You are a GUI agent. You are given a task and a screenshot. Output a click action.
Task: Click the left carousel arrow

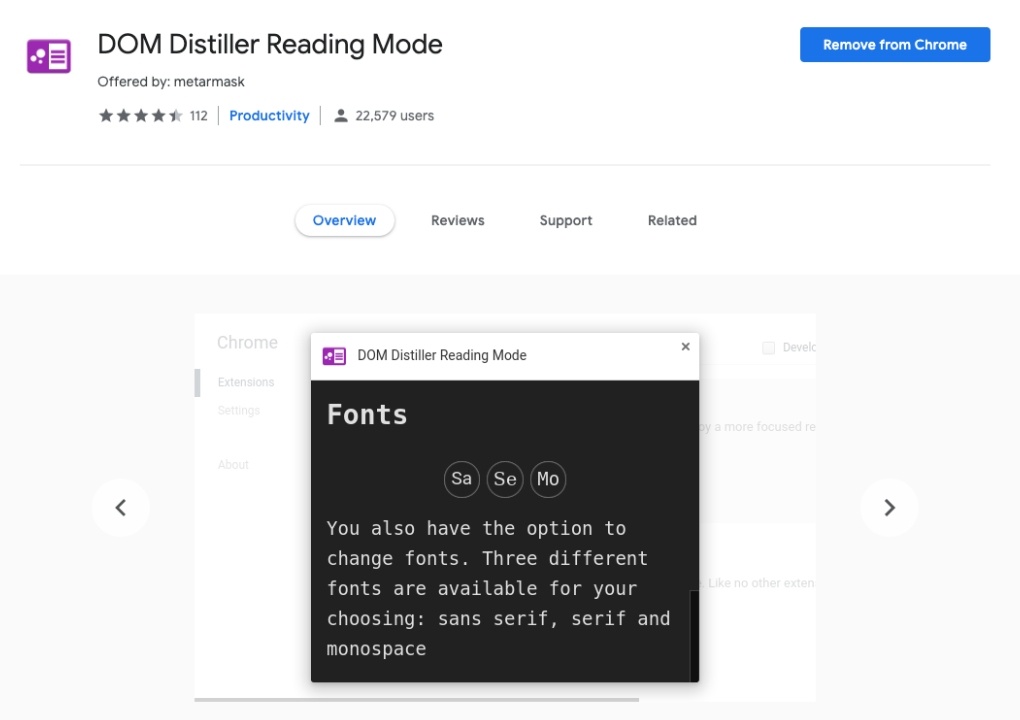(x=121, y=507)
